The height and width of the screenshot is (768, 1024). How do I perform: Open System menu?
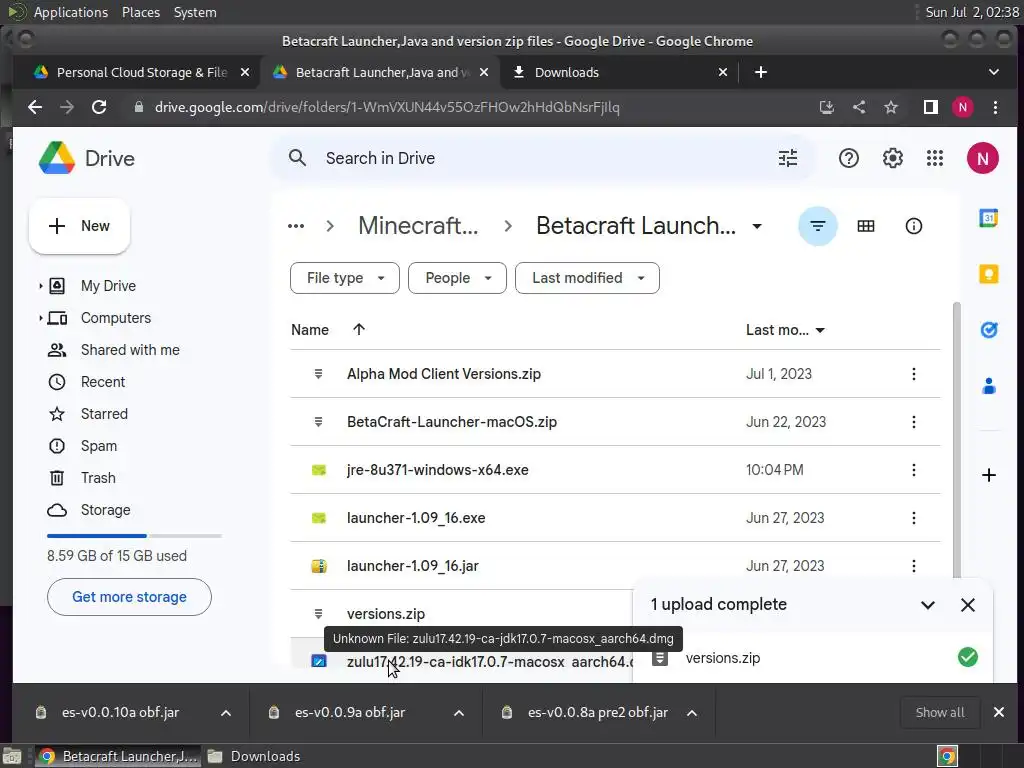pyautogui.click(x=195, y=12)
